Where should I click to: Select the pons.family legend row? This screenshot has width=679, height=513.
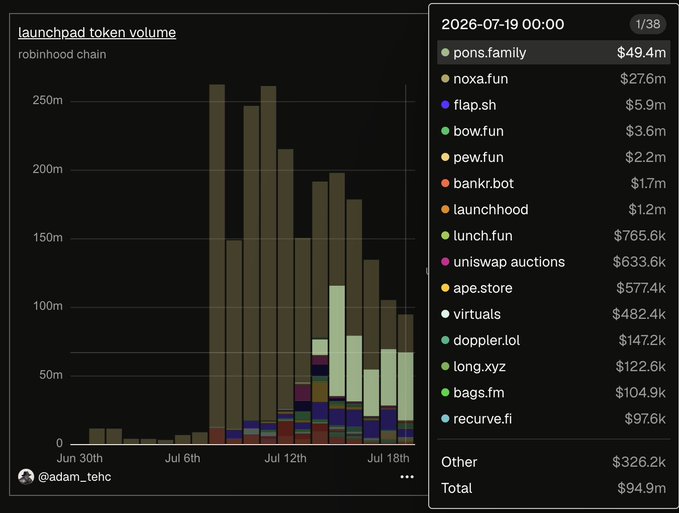tap(553, 52)
